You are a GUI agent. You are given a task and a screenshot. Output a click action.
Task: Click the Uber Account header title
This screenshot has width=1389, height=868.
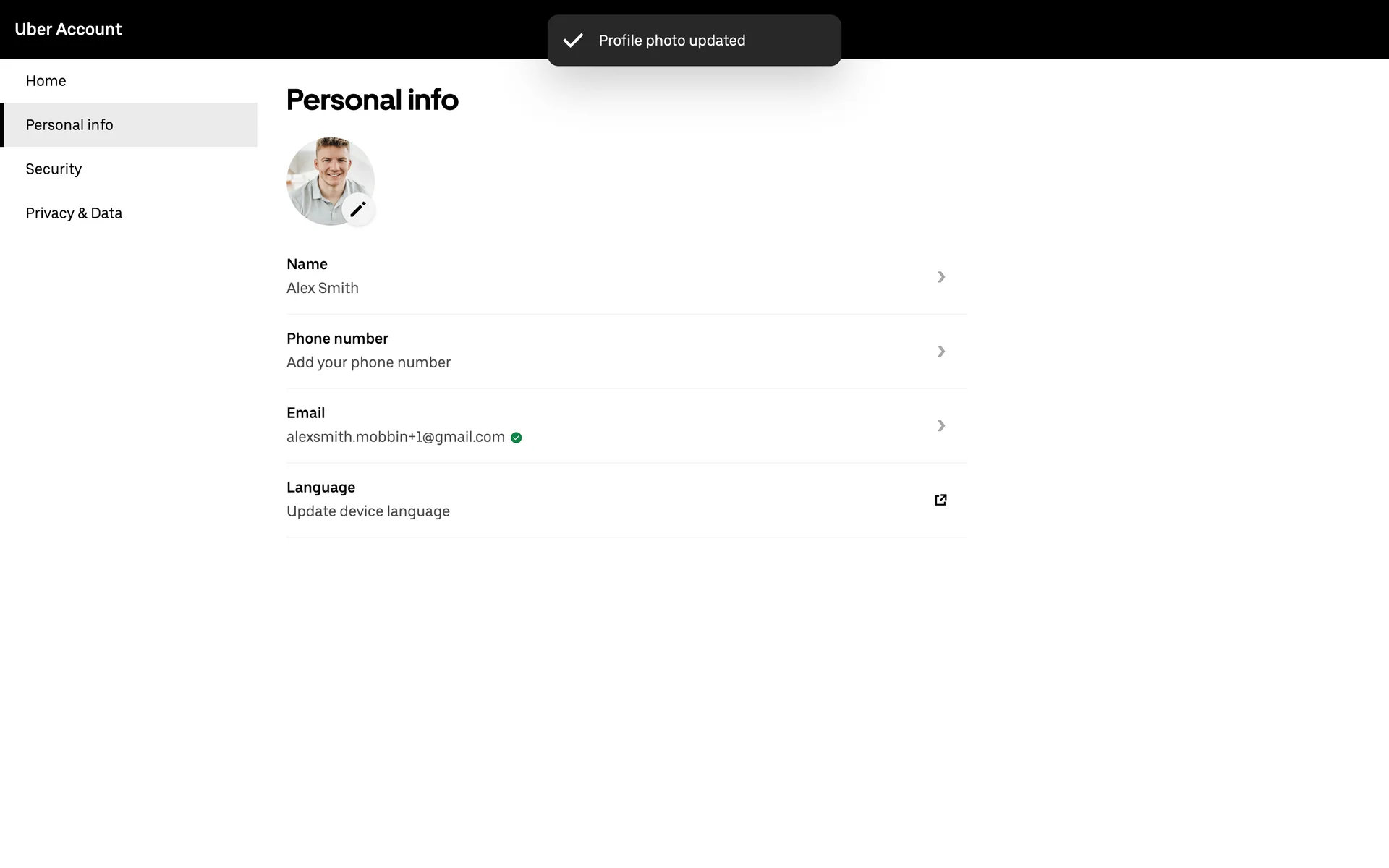pyautogui.click(x=69, y=30)
